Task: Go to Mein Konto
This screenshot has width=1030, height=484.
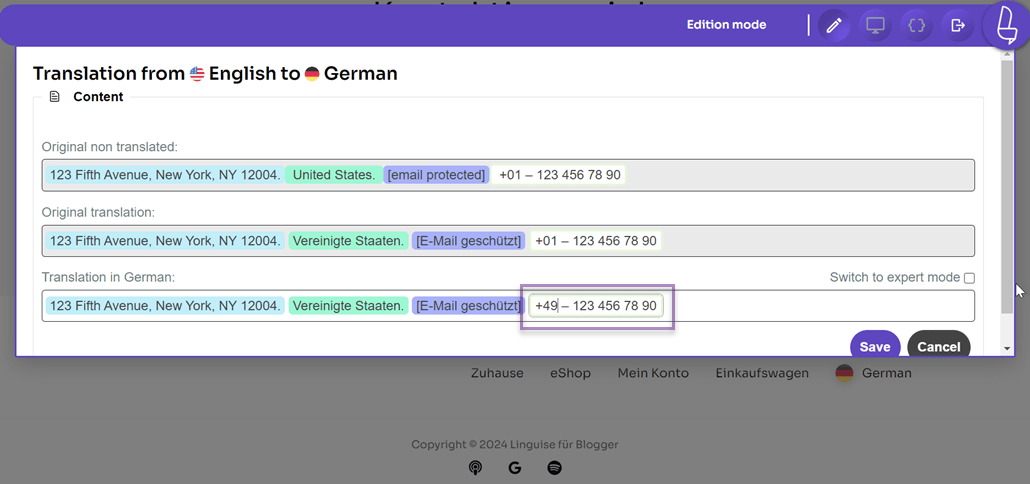Action: point(653,373)
